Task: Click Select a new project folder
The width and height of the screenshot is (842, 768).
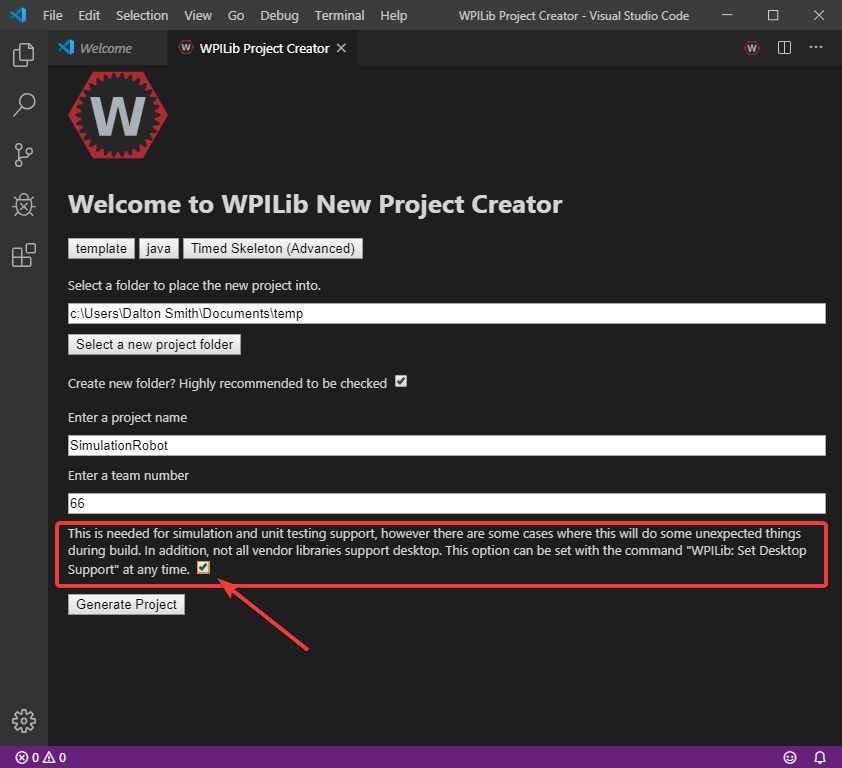Action: coord(153,344)
